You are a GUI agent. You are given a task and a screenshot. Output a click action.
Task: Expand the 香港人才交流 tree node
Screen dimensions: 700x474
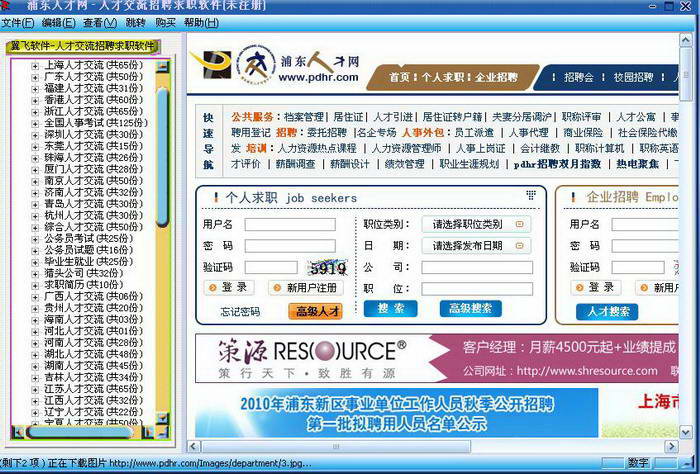[x=35, y=101]
